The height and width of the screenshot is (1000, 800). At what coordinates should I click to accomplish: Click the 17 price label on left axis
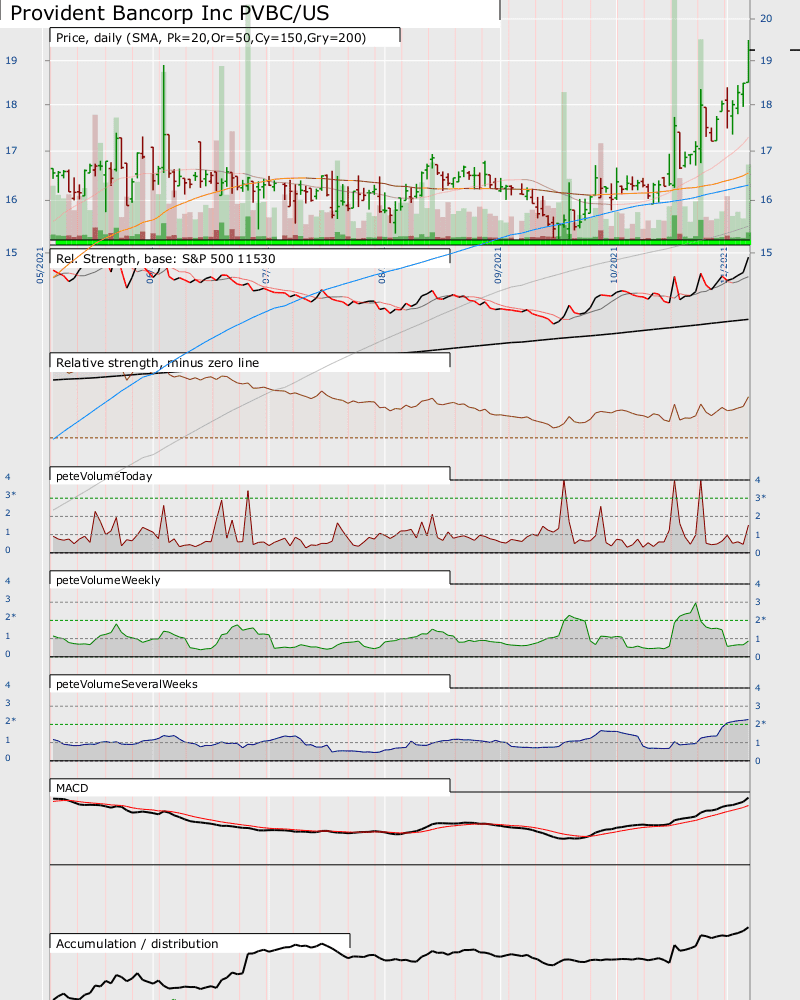pos(11,151)
